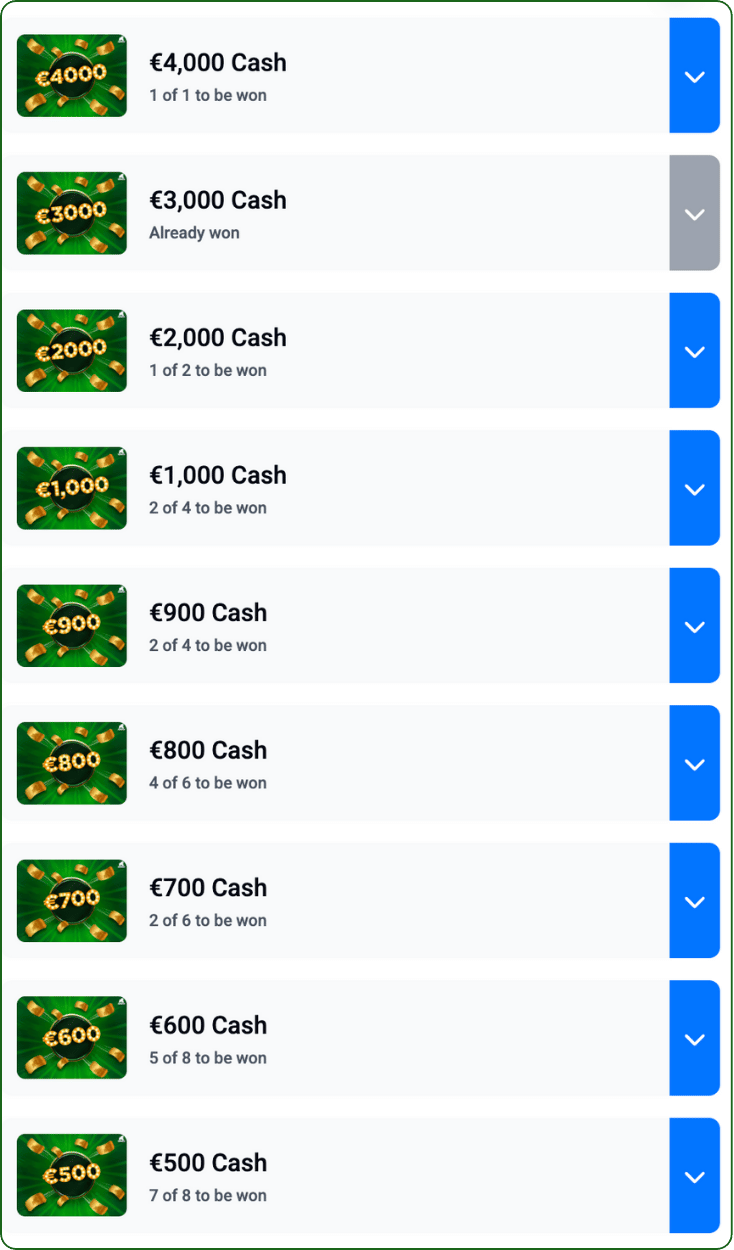Viewport: 734px width, 1250px height.
Task: Open the €900 prize thumbnail
Action: [x=72, y=626]
